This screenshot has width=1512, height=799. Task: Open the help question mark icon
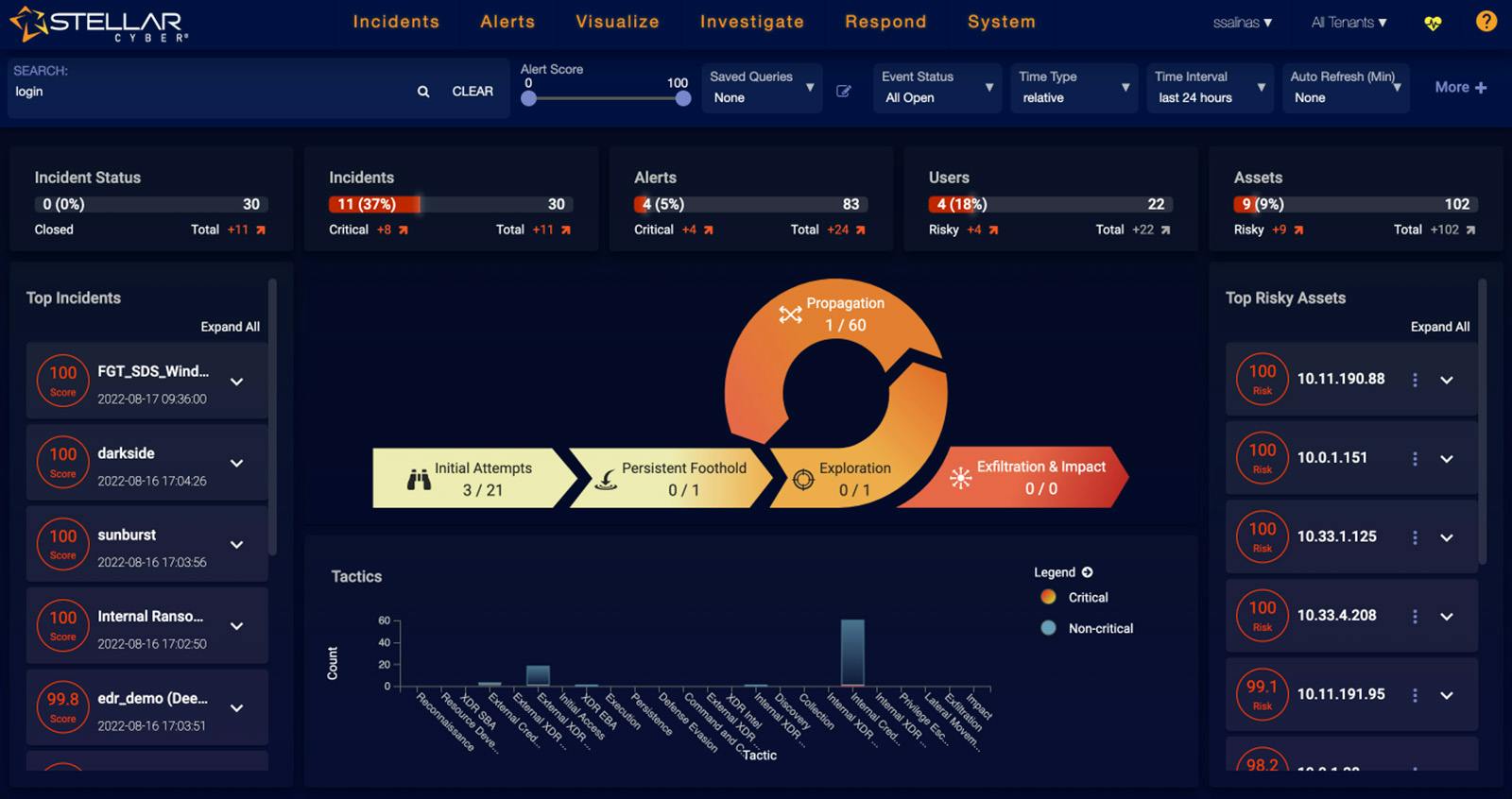tap(1486, 21)
